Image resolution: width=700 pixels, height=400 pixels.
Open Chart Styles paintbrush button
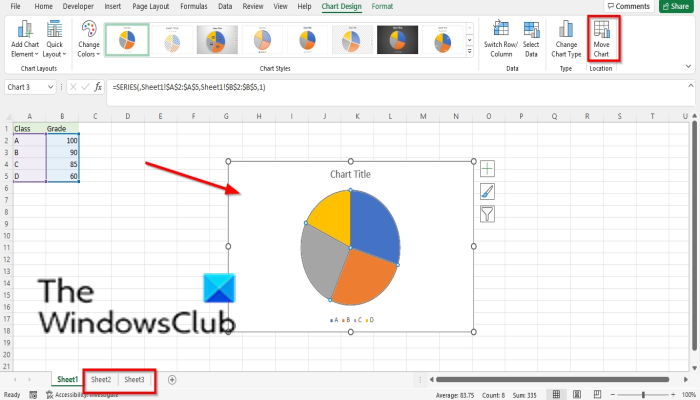click(x=487, y=192)
